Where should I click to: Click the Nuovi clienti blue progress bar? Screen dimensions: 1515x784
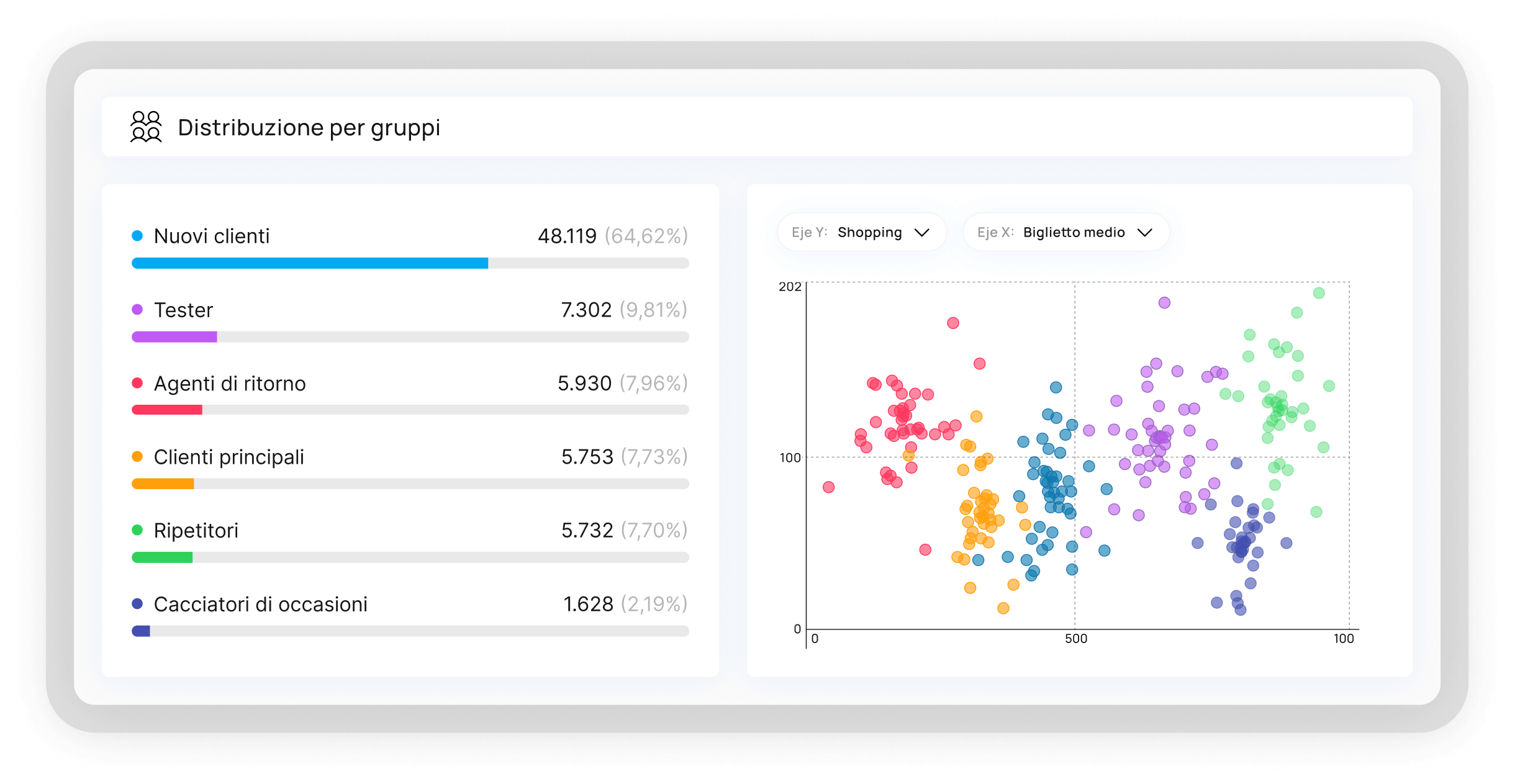[309, 263]
